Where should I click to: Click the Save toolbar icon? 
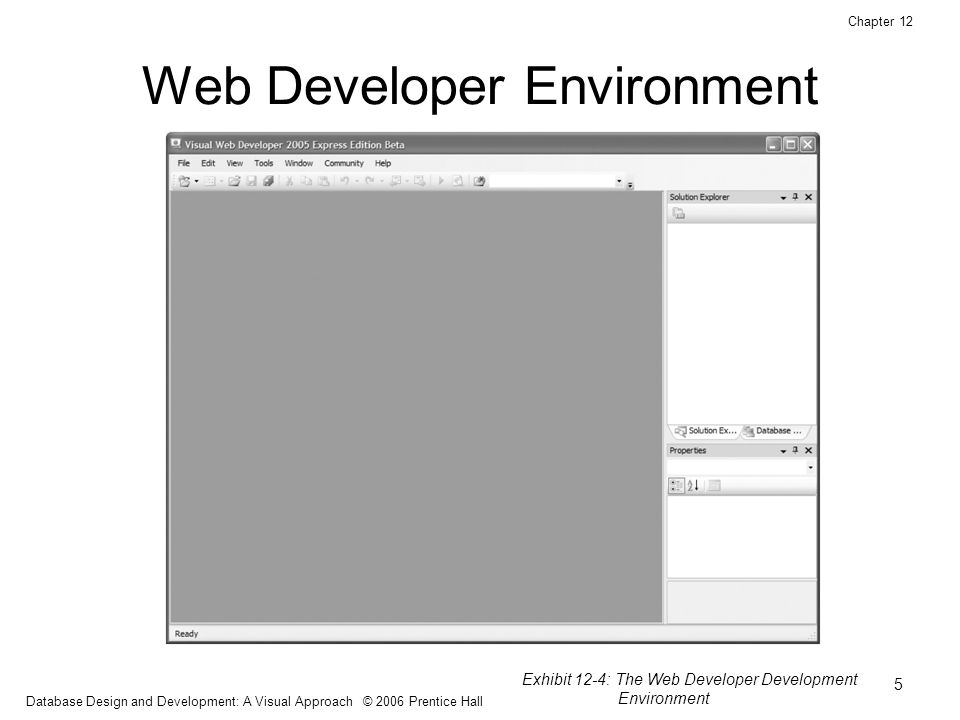[251, 181]
